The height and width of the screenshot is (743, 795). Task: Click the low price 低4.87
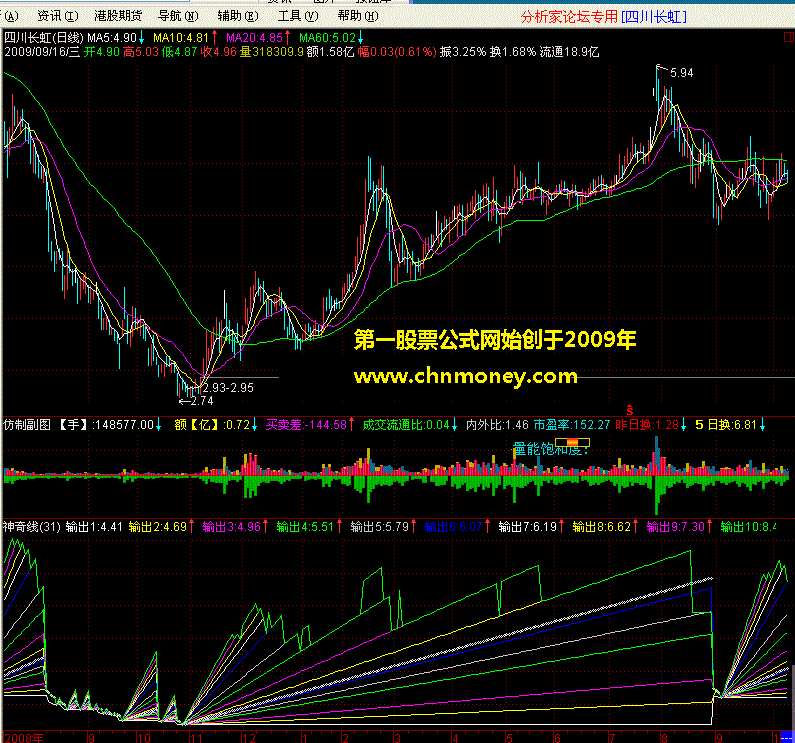point(179,52)
